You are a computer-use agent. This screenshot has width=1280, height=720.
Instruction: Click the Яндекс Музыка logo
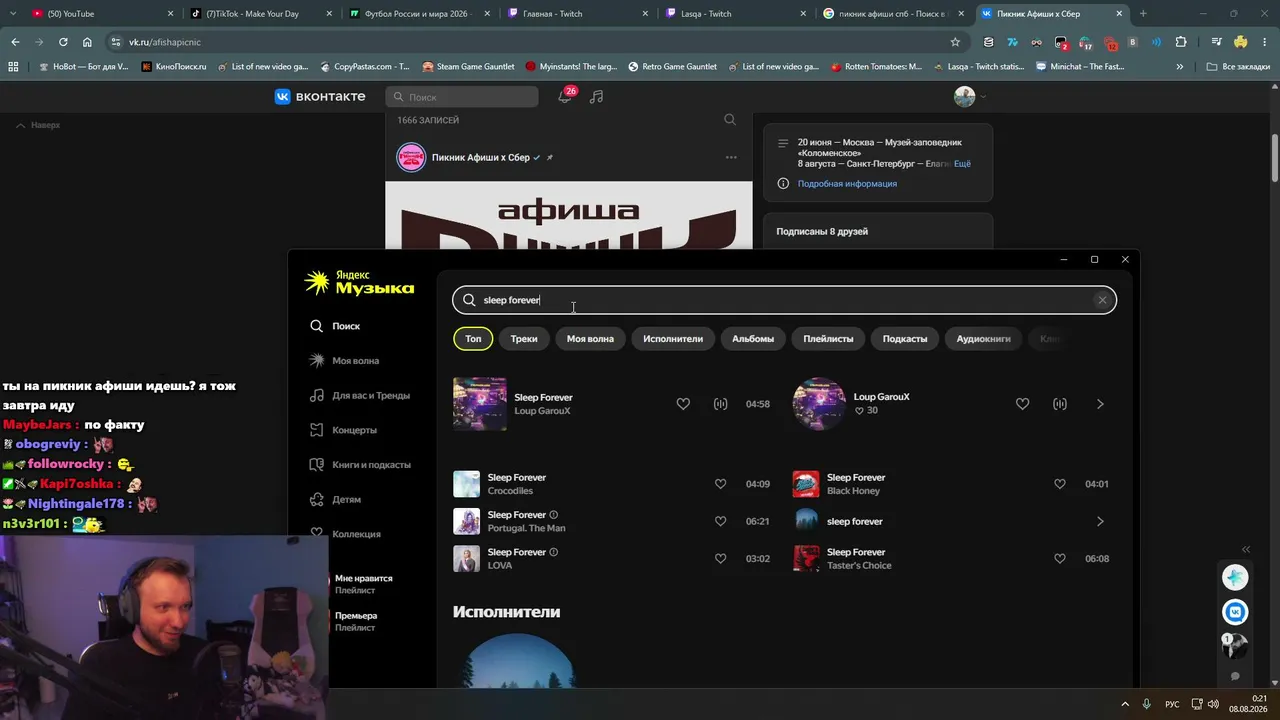359,283
